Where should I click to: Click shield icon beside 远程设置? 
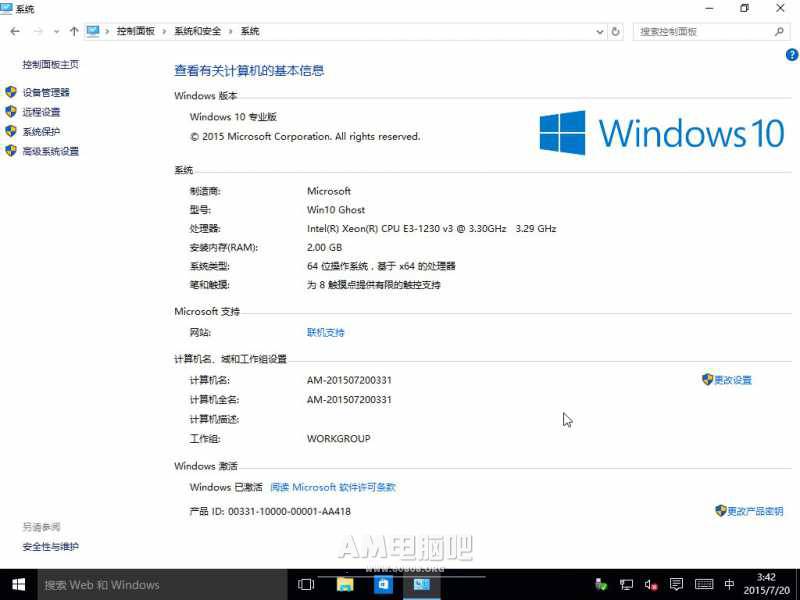click(x=11, y=112)
